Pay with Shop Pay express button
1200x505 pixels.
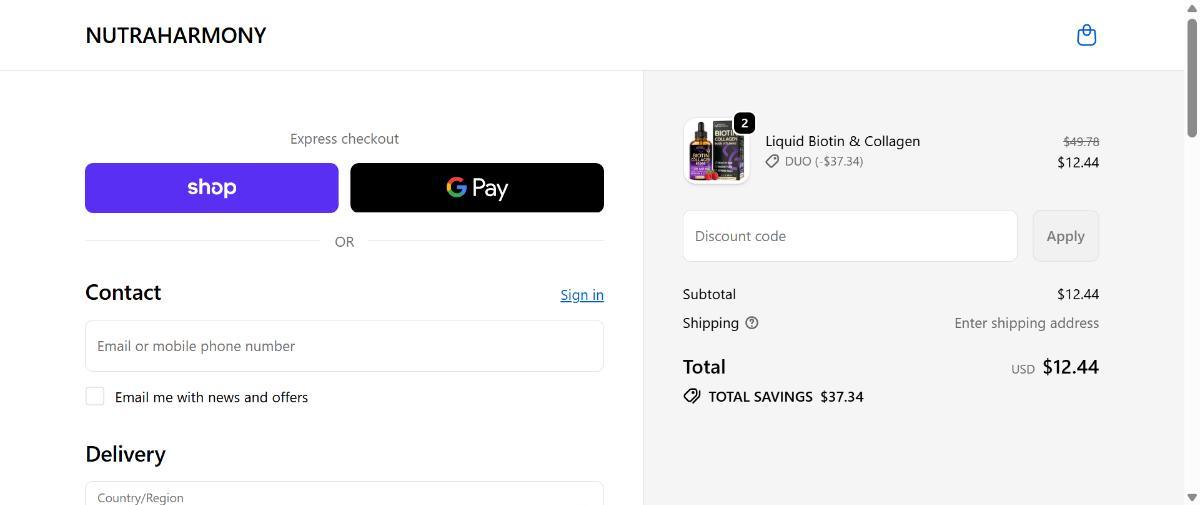point(212,188)
